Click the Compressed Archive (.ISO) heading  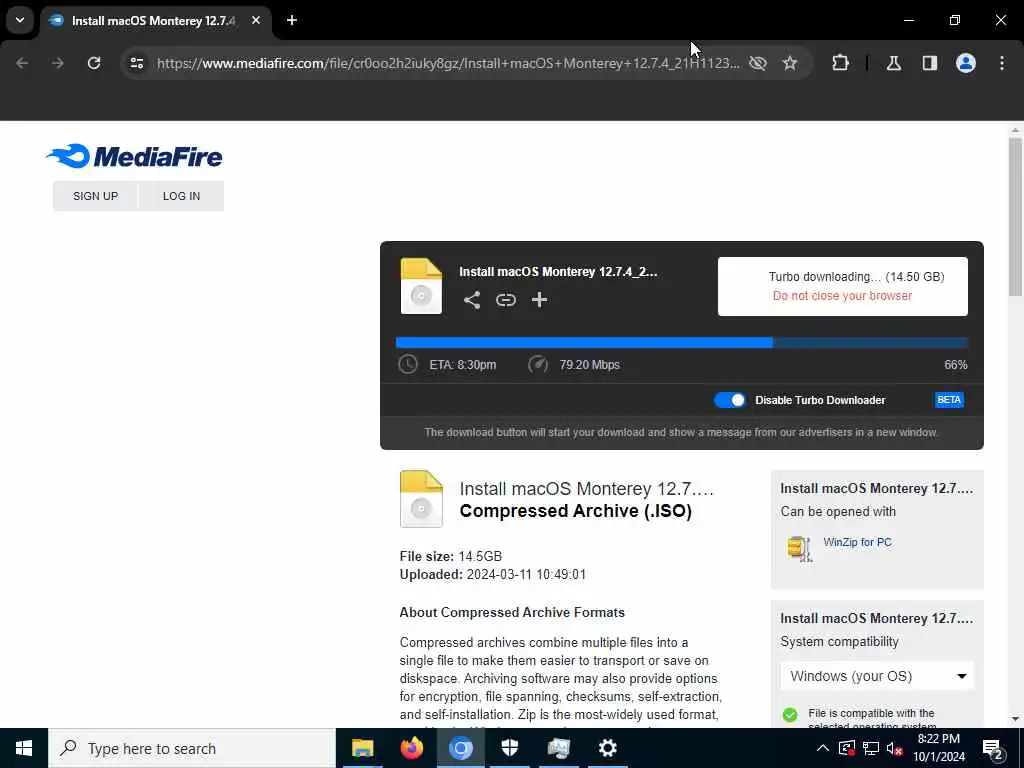[575, 511]
